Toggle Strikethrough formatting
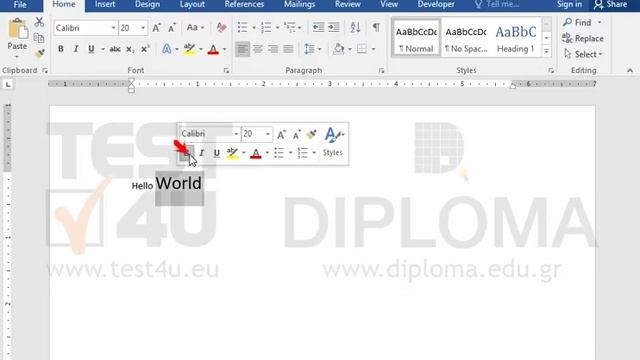640x360 pixels. click(x=115, y=49)
